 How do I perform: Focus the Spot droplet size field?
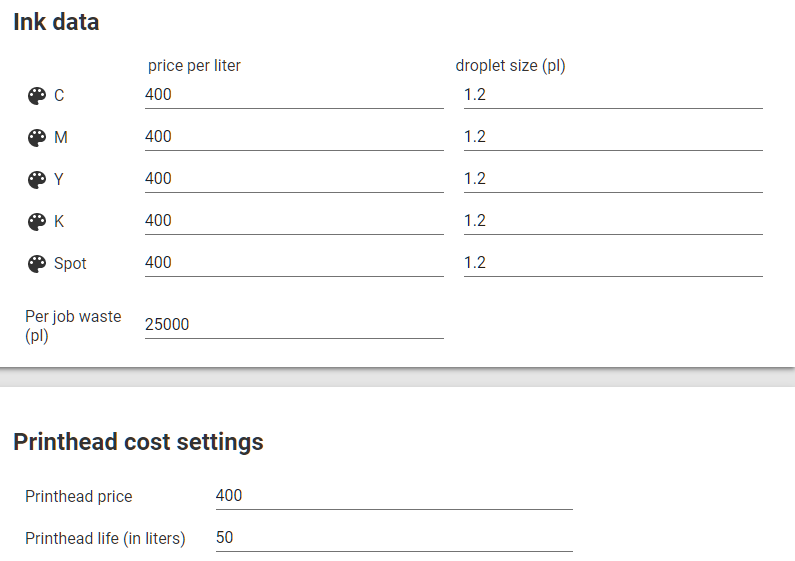point(613,263)
